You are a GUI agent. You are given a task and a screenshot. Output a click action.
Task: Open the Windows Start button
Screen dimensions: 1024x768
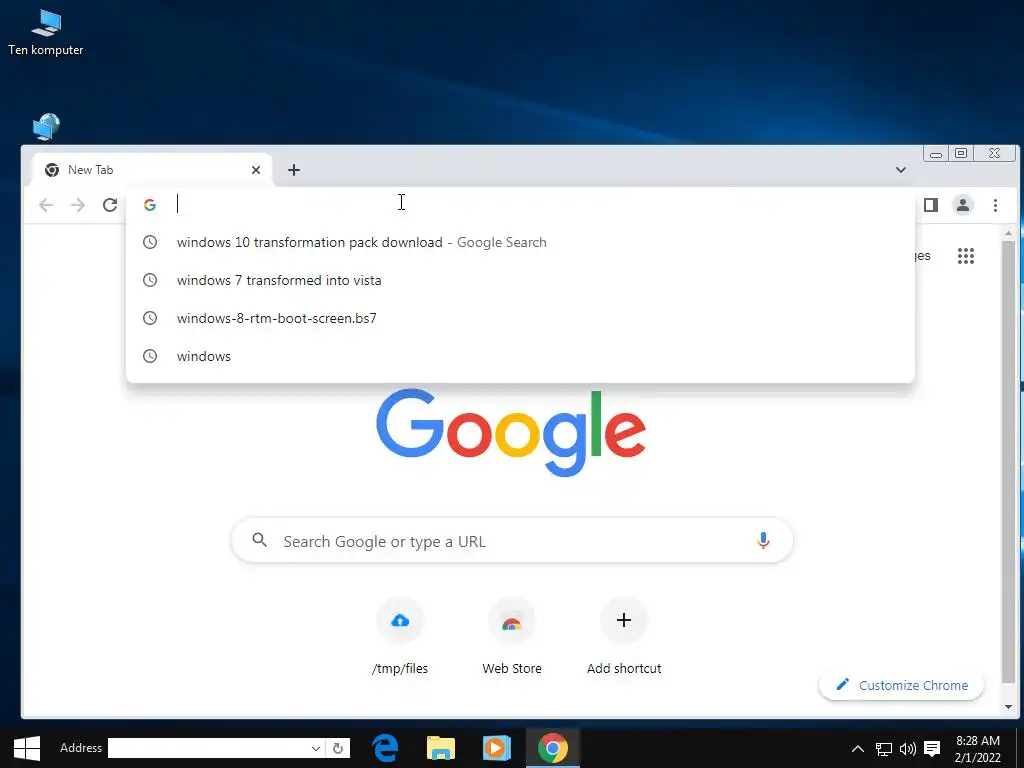pos(27,748)
